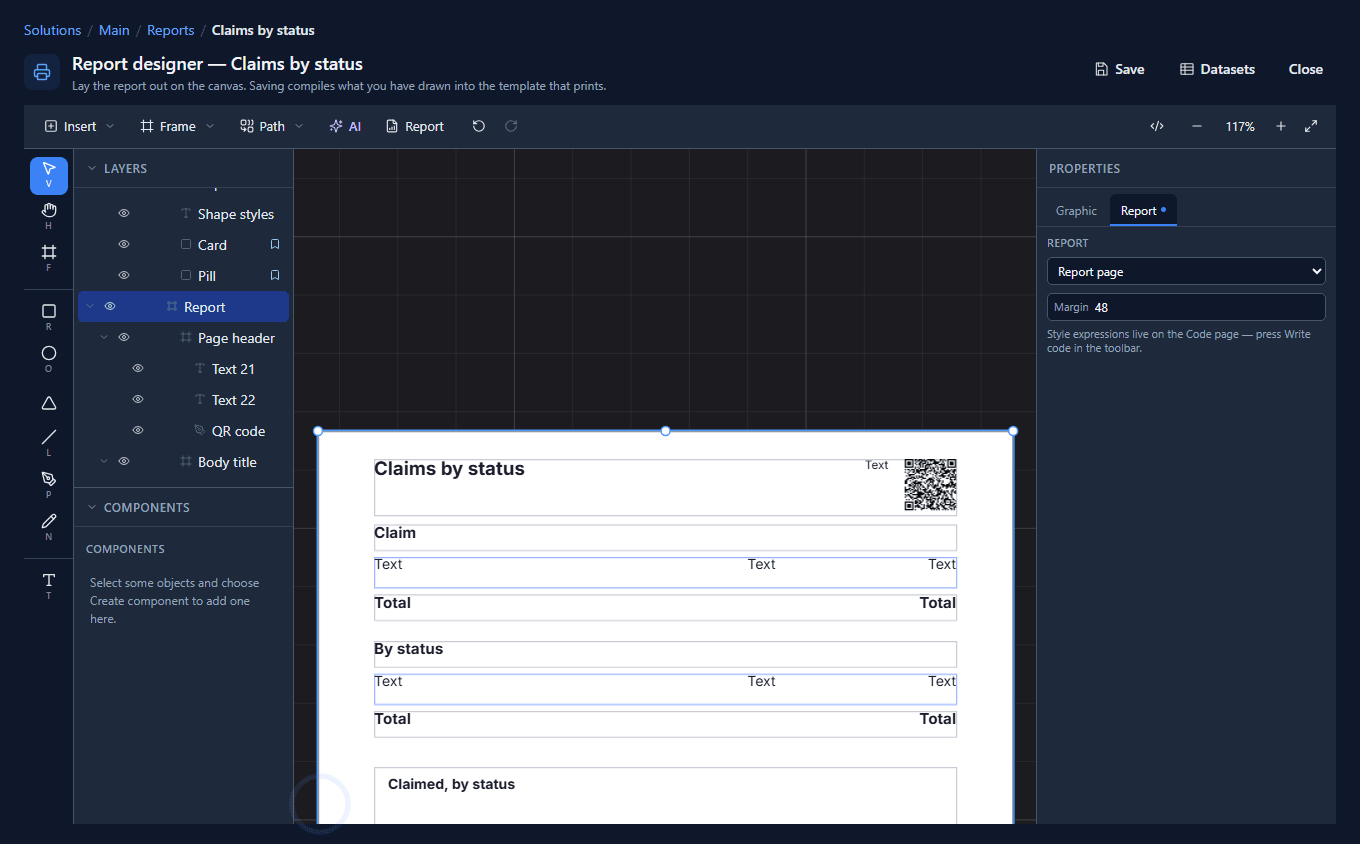Click the bookmark icon on Card layer
This screenshot has width=1360, height=844.
coord(275,245)
